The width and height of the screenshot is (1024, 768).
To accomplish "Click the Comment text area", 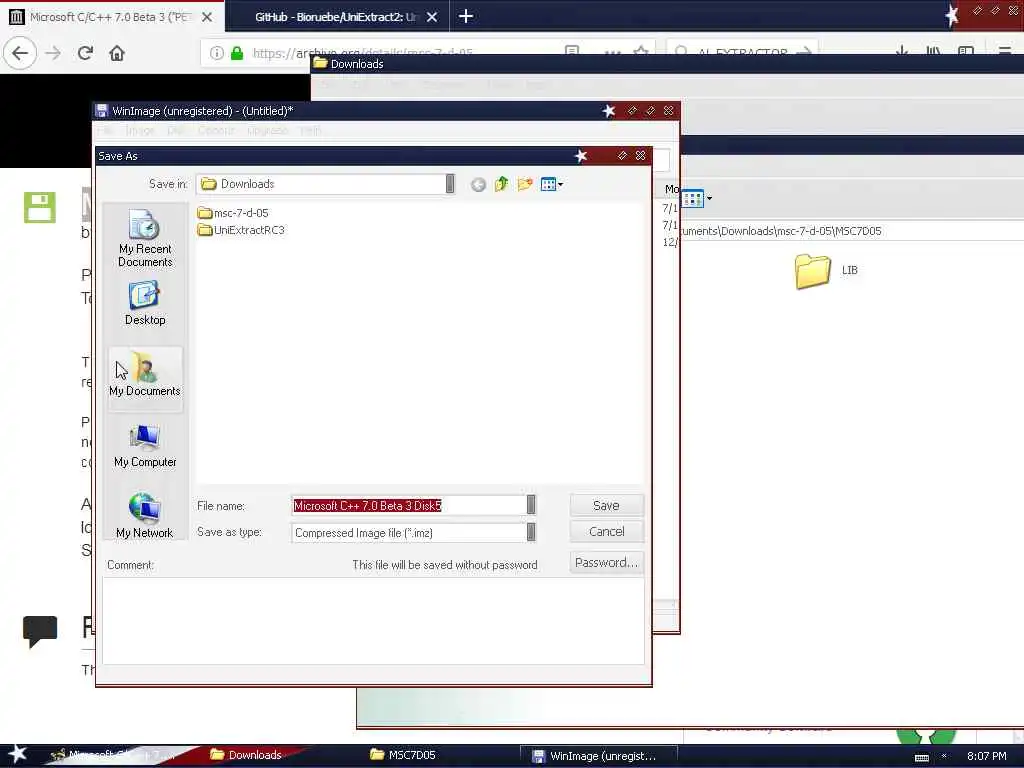I will click(373, 620).
